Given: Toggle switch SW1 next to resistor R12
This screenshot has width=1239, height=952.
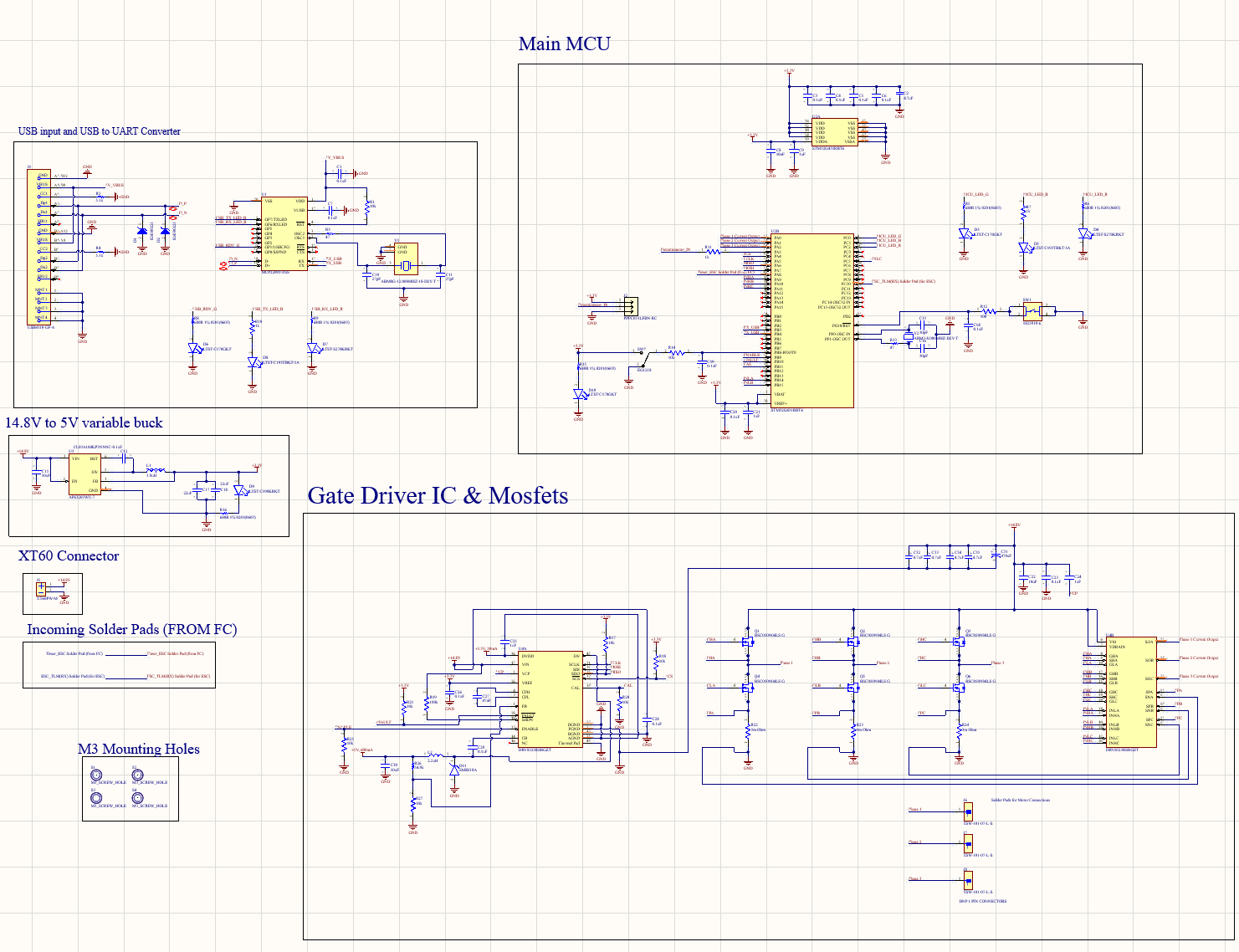Looking at the screenshot, I should [1032, 310].
